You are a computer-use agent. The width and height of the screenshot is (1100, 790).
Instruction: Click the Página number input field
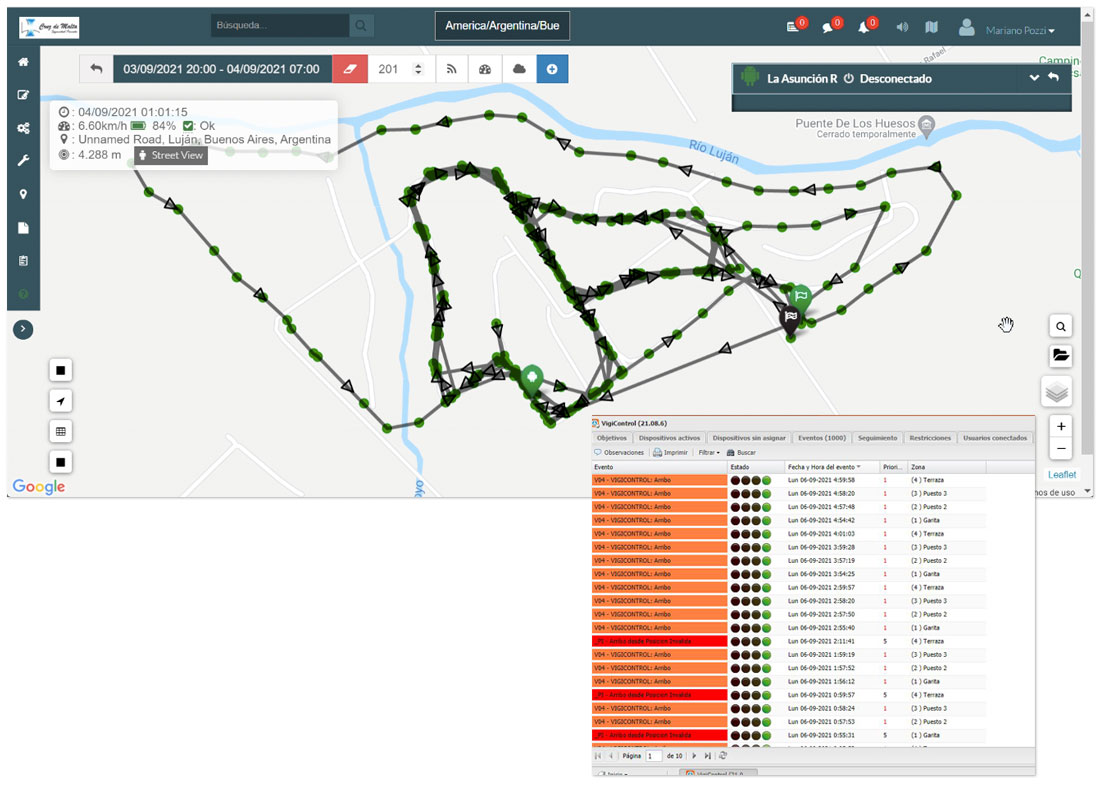653,756
